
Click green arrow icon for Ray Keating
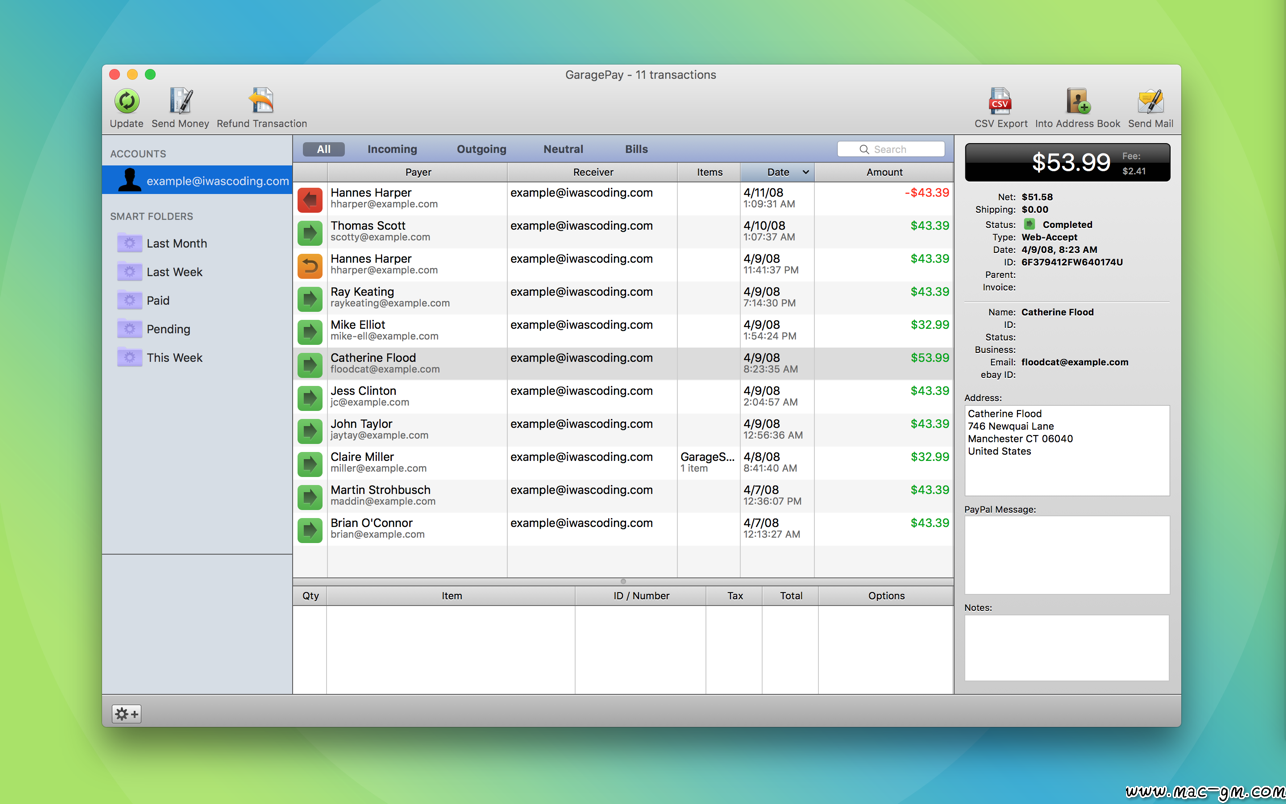310,298
